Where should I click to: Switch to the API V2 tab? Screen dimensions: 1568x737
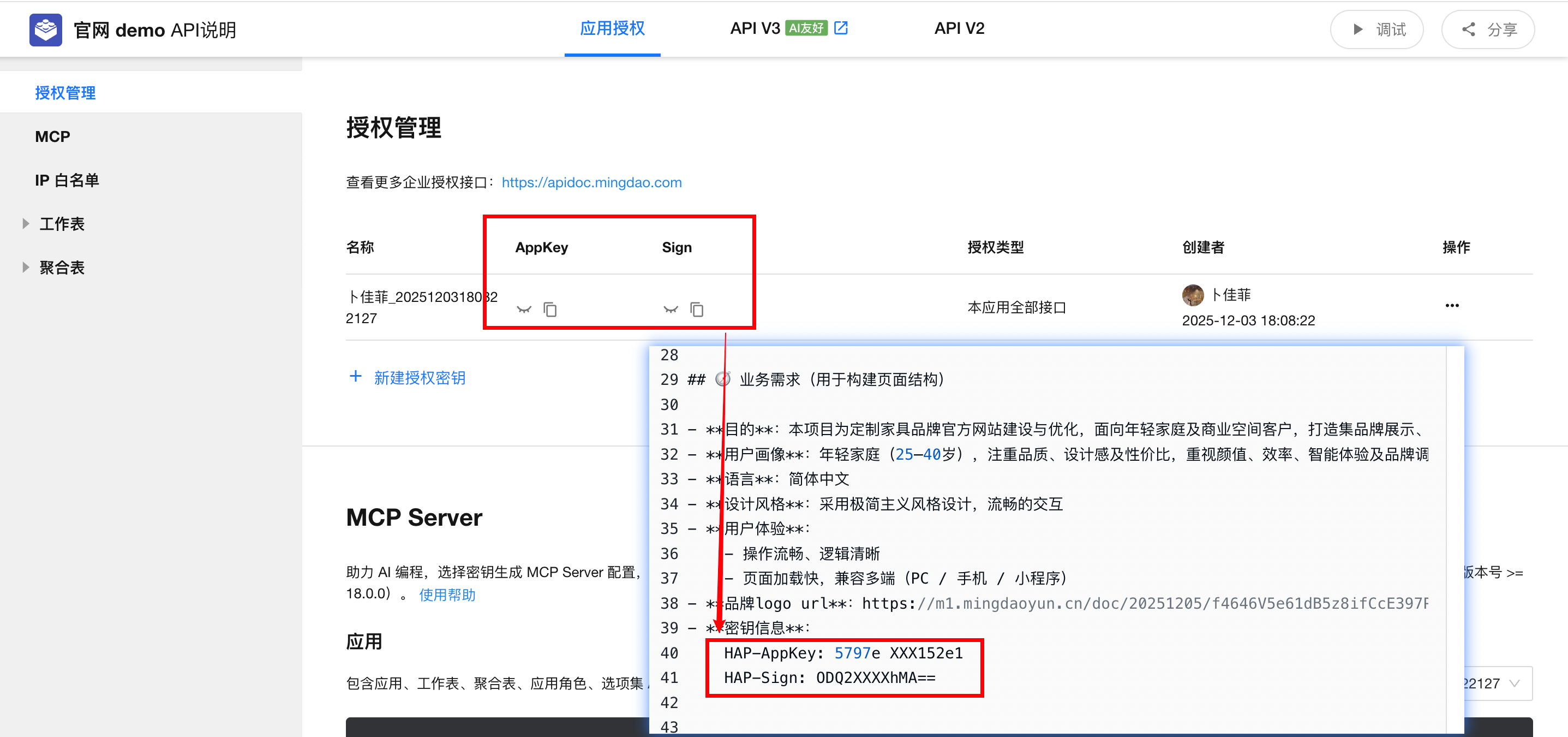coord(959,28)
